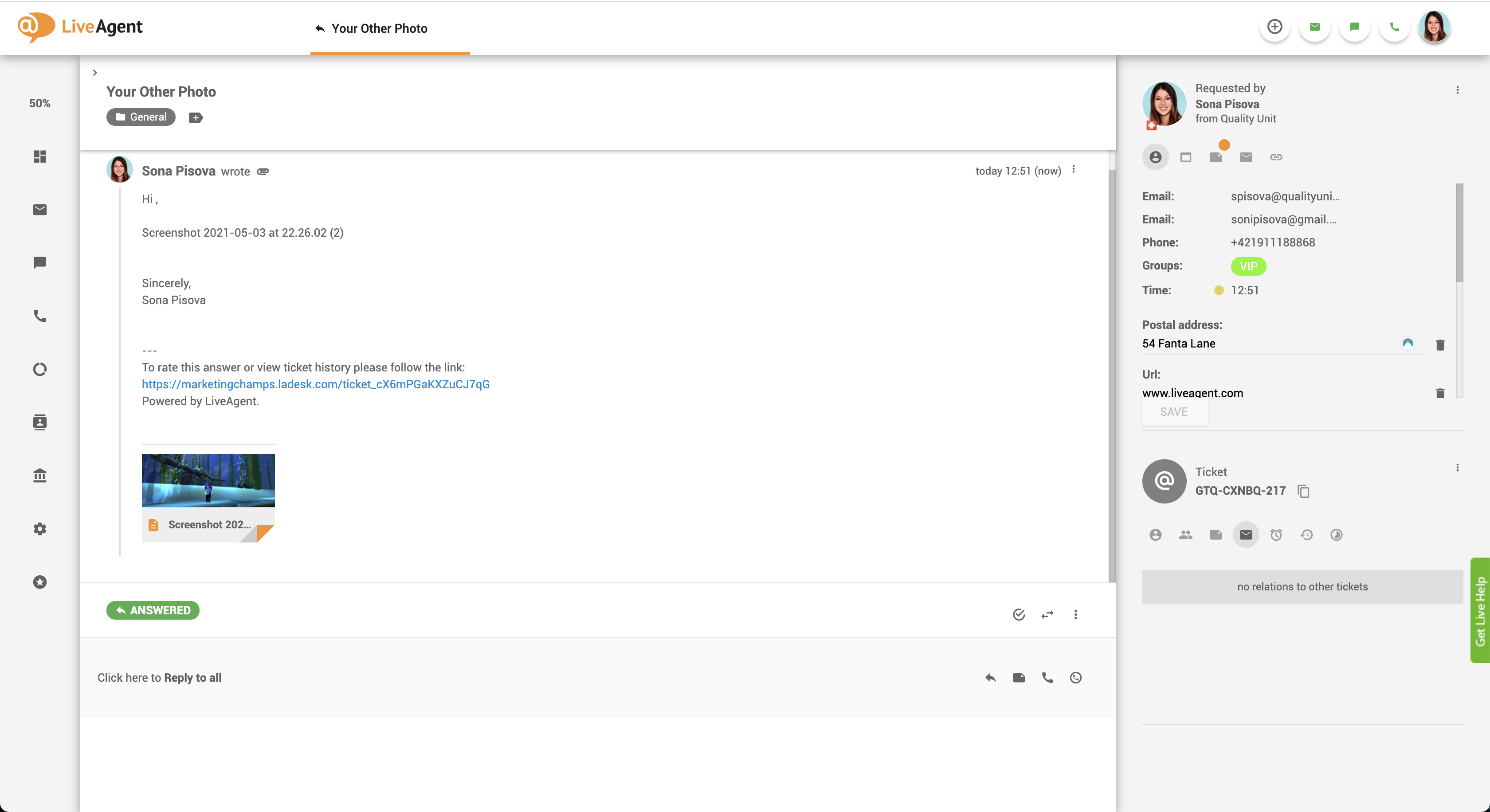The image size is (1490, 812).
Task: Open the SLA clock icon in ticket panel
Action: (1276, 535)
